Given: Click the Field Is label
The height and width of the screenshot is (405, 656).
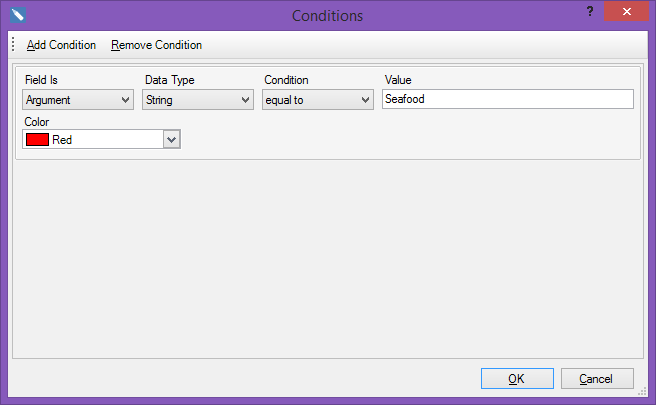Looking at the screenshot, I should [41, 80].
